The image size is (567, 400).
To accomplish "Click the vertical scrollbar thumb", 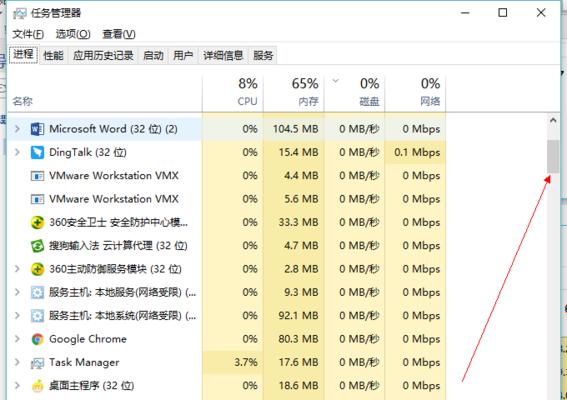I will 553,157.
